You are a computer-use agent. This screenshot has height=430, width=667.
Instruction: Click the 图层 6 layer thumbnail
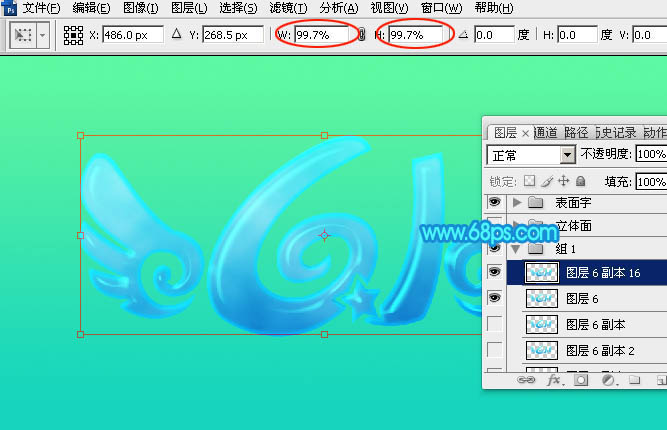(542, 299)
